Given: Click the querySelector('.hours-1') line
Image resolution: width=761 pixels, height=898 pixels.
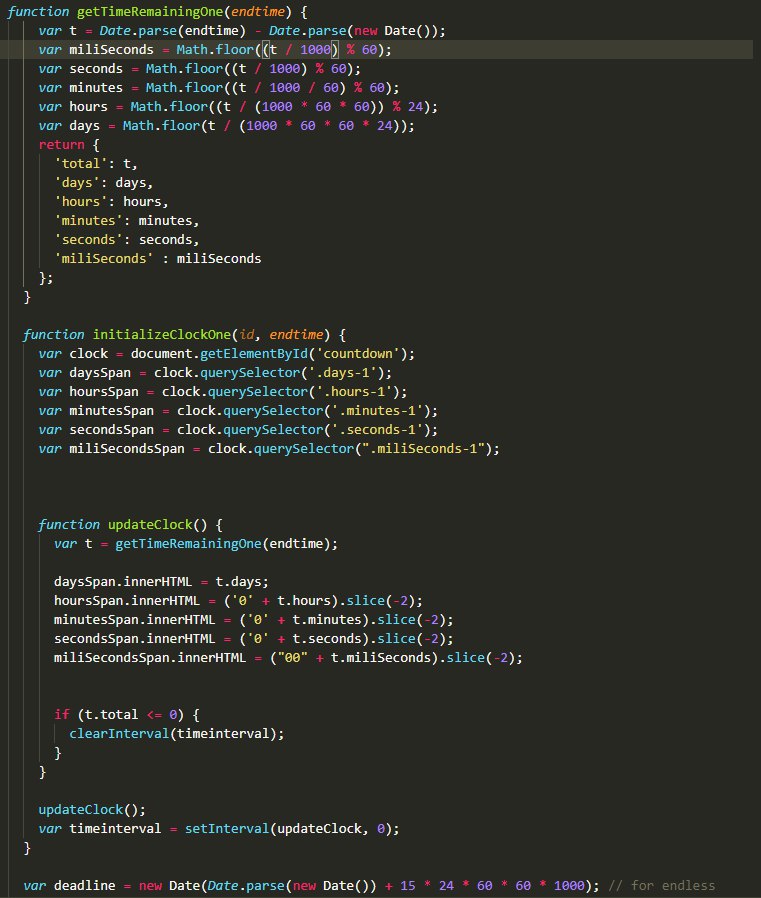Looking at the screenshot, I should point(223,391).
